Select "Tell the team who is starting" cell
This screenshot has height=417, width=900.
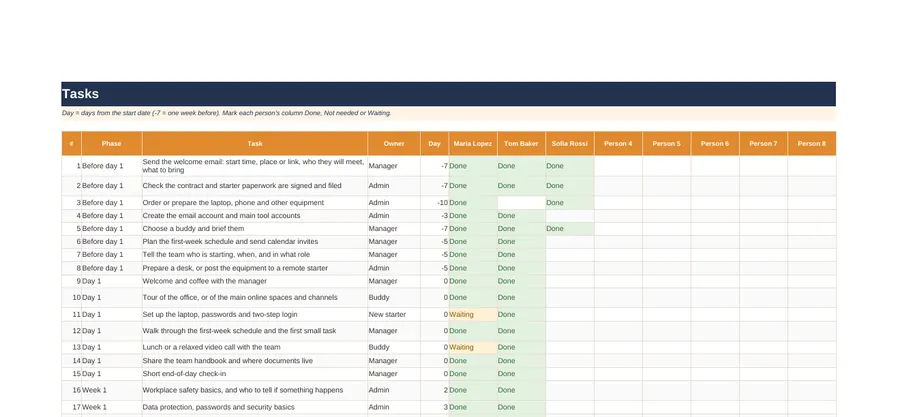255,255
